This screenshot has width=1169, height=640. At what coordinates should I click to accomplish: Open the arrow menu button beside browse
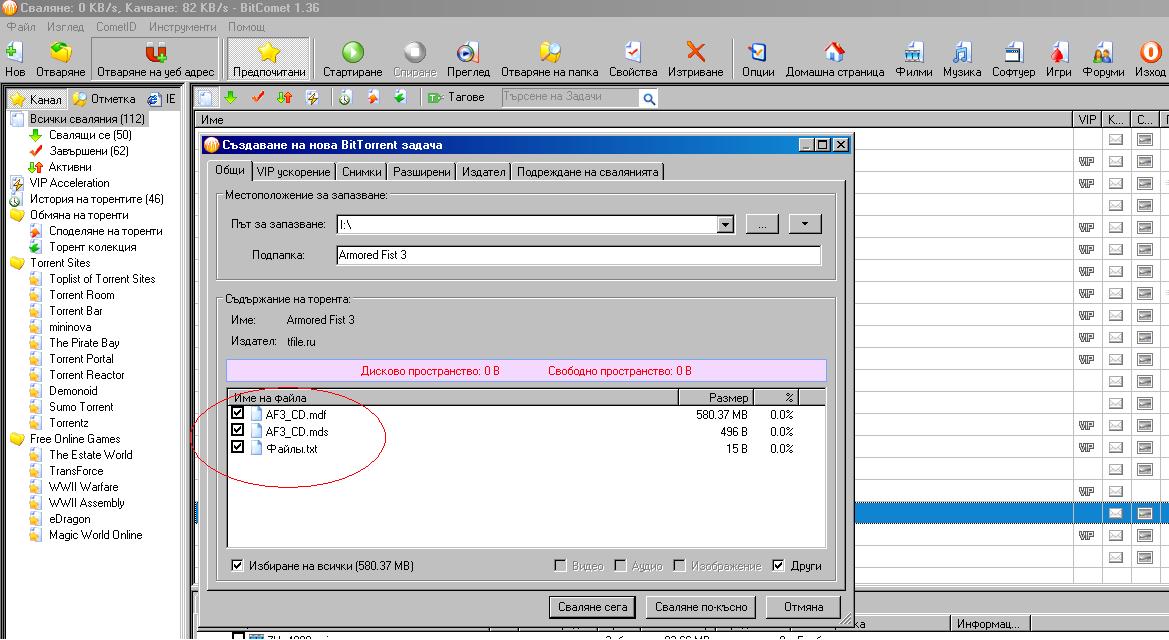(804, 225)
